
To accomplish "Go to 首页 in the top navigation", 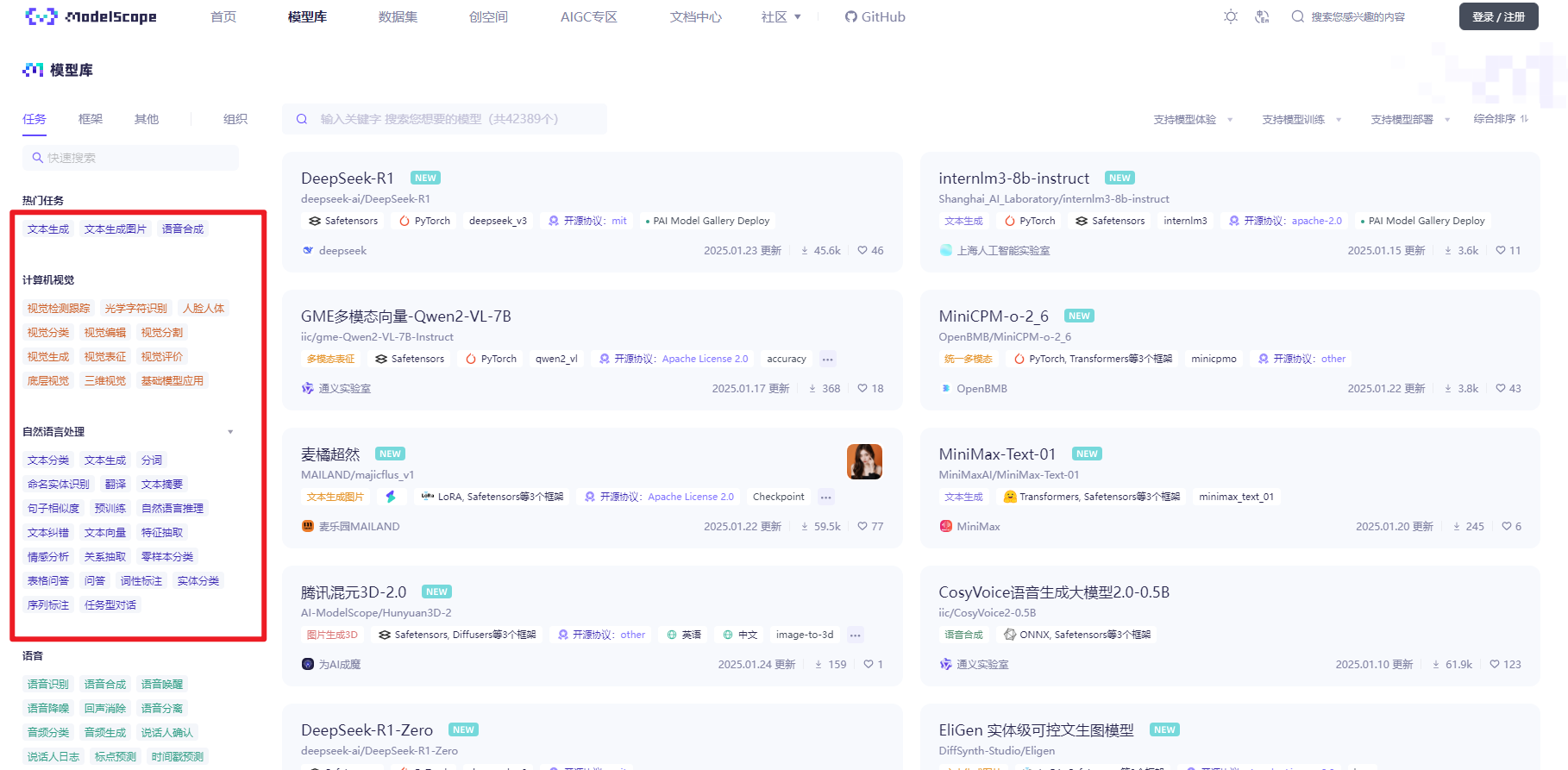I will (223, 16).
